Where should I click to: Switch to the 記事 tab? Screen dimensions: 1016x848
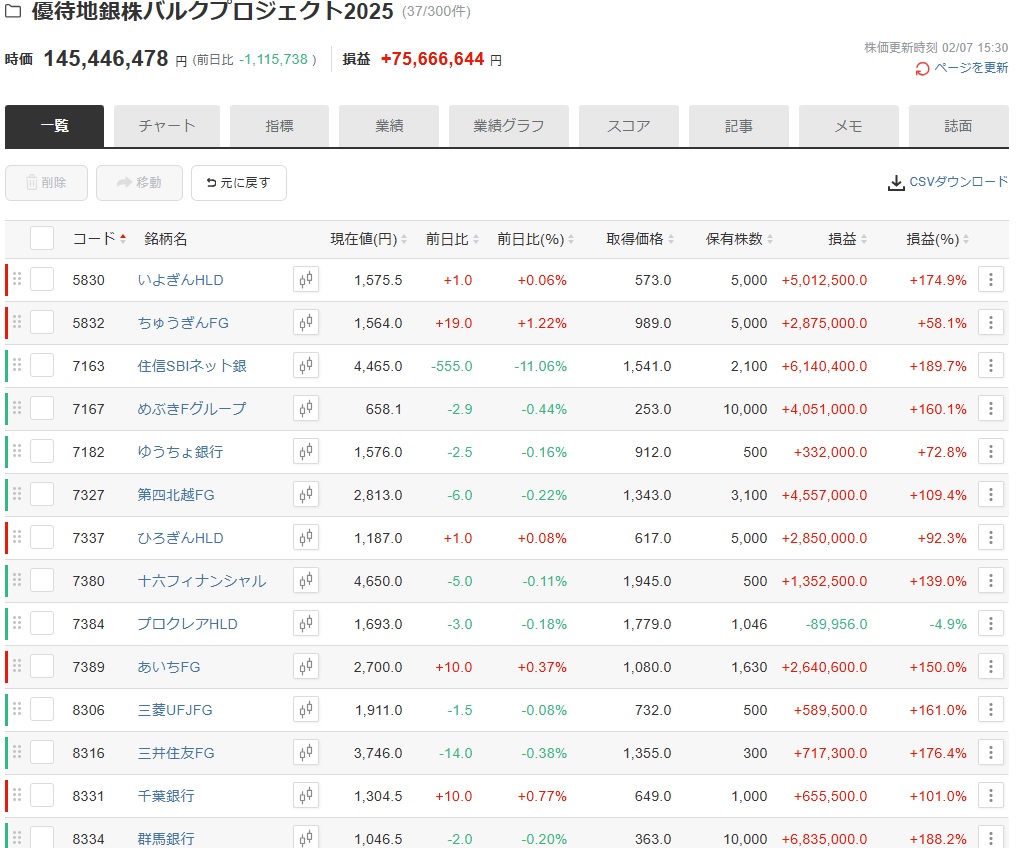point(739,126)
